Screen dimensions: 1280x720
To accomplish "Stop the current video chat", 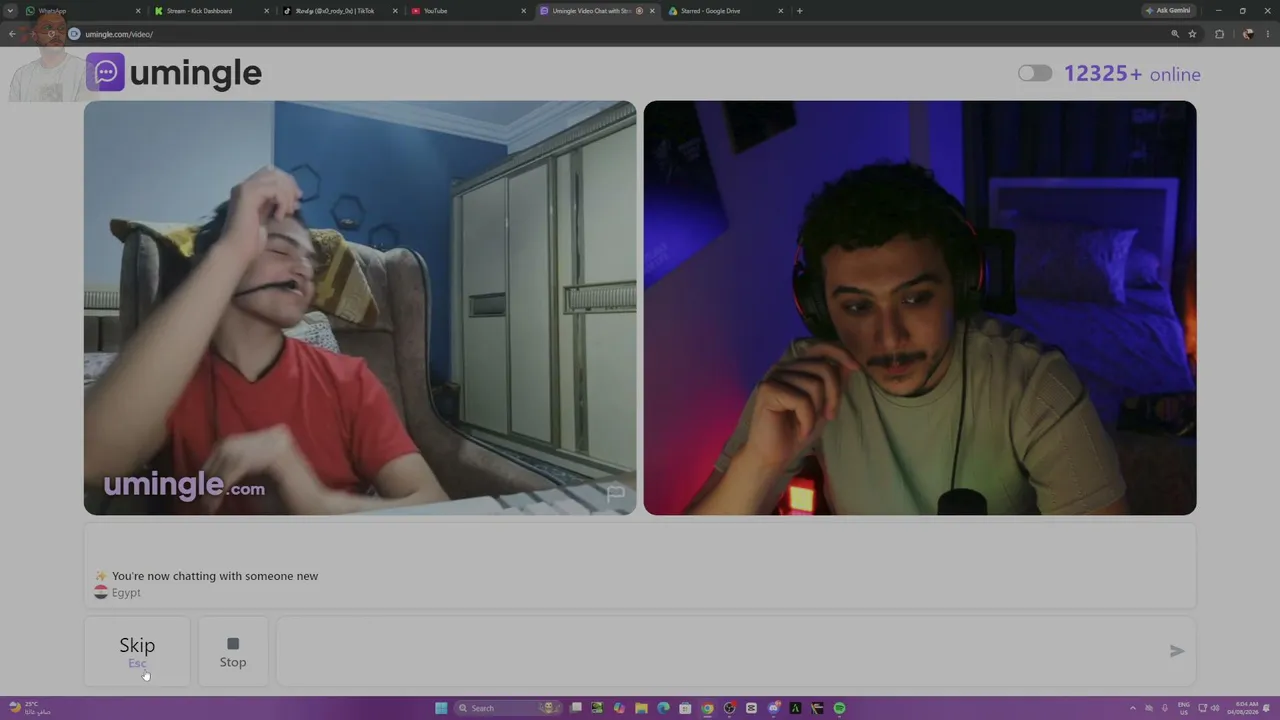I will click(233, 651).
